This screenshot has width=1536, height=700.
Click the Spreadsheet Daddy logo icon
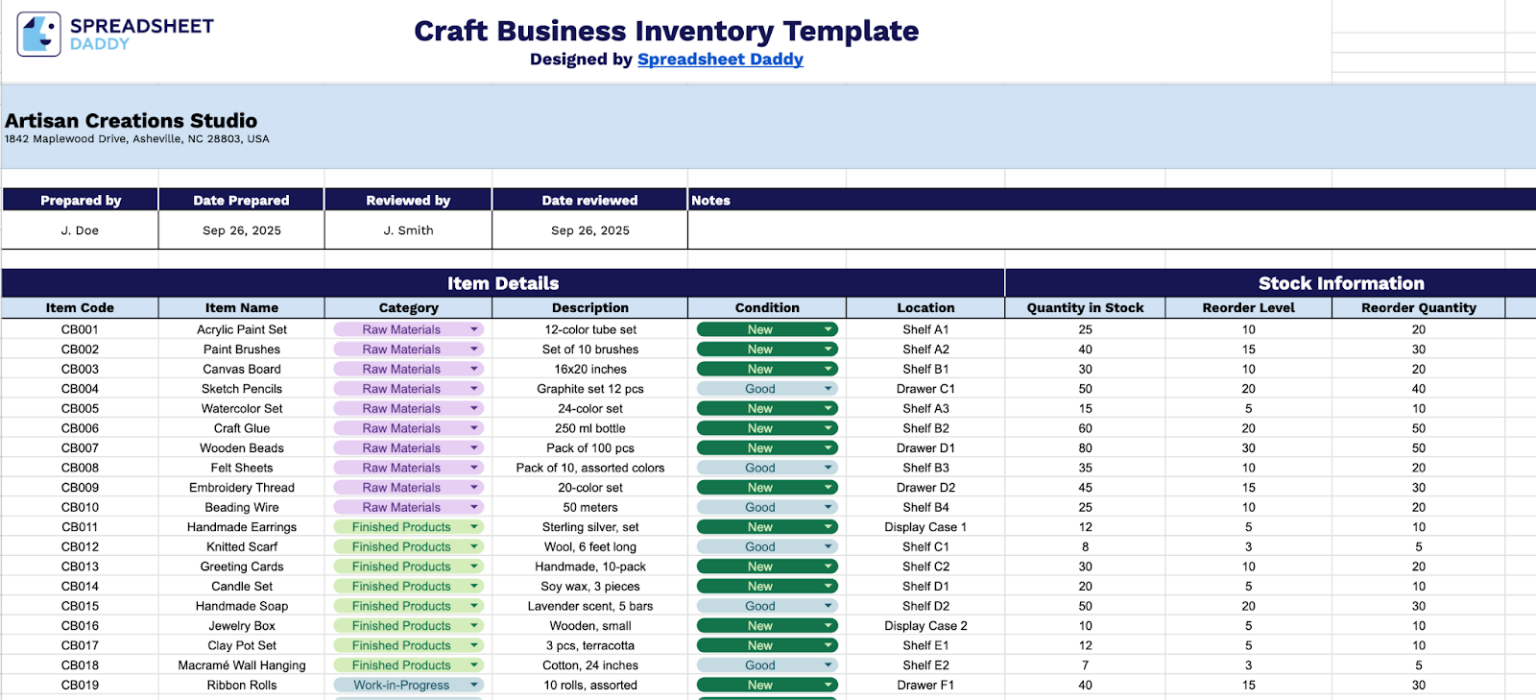tap(37, 31)
